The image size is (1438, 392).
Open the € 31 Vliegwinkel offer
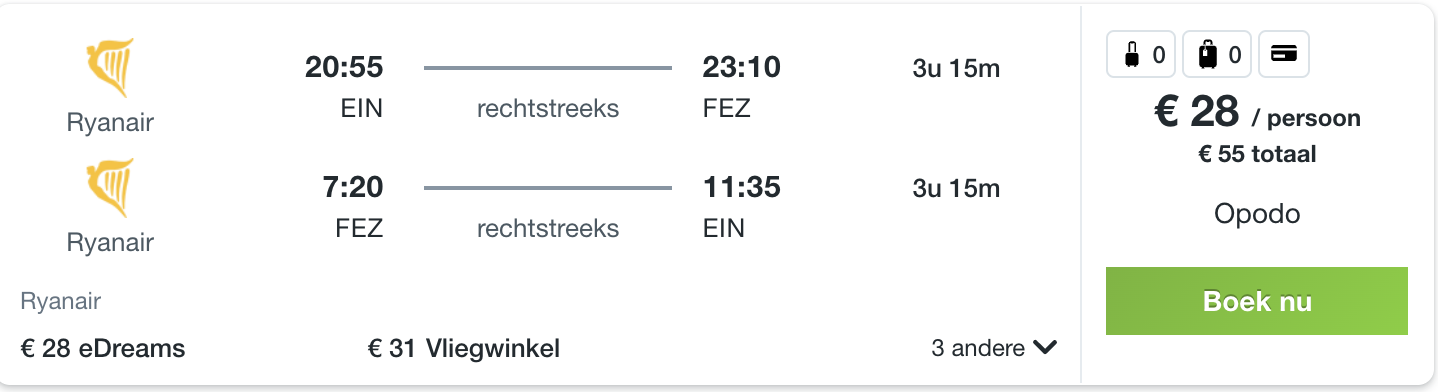pyautogui.click(x=464, y=348)
